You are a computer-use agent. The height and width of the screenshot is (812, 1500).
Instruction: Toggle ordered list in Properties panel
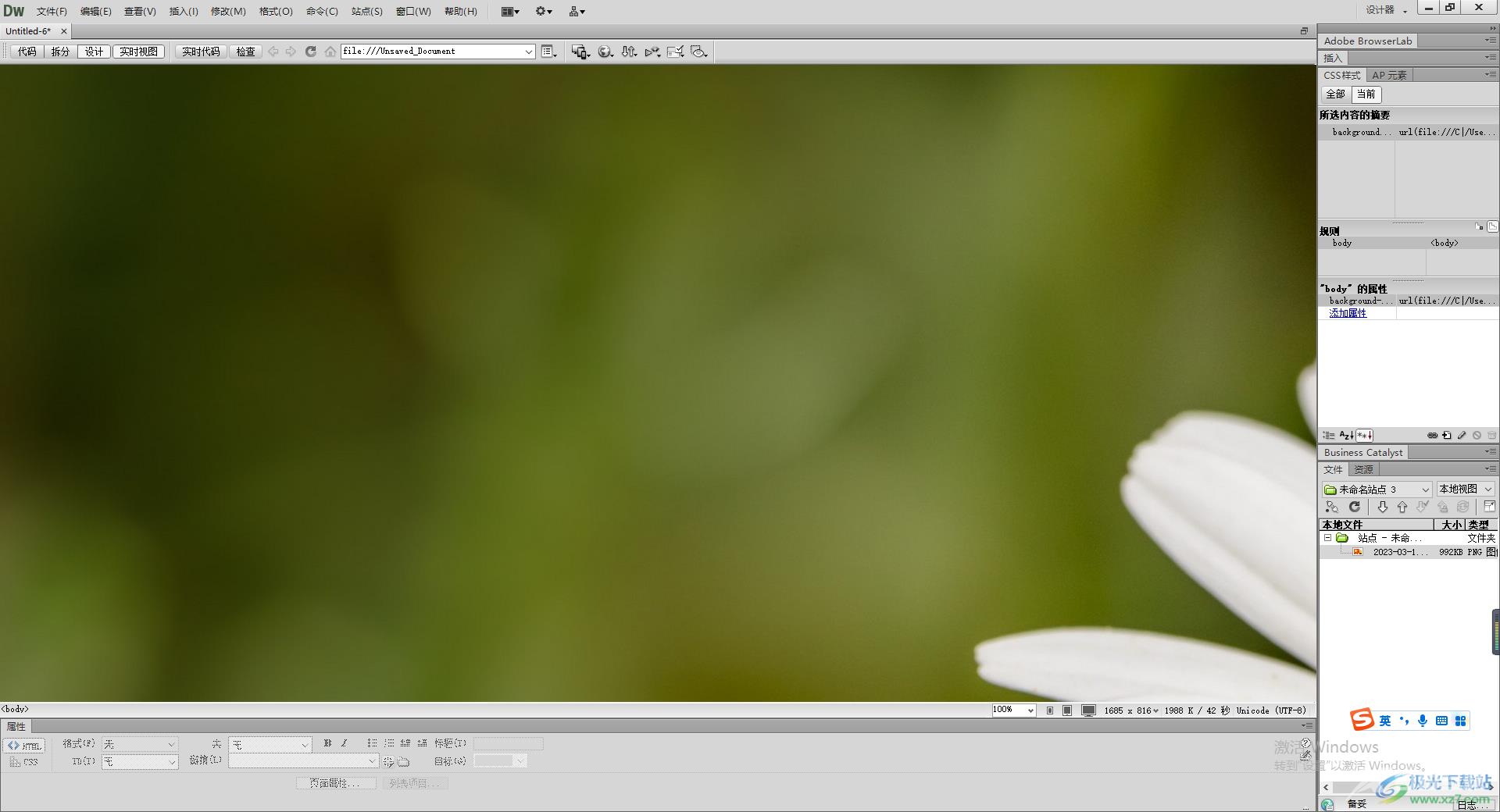click(x=389, y=743)
